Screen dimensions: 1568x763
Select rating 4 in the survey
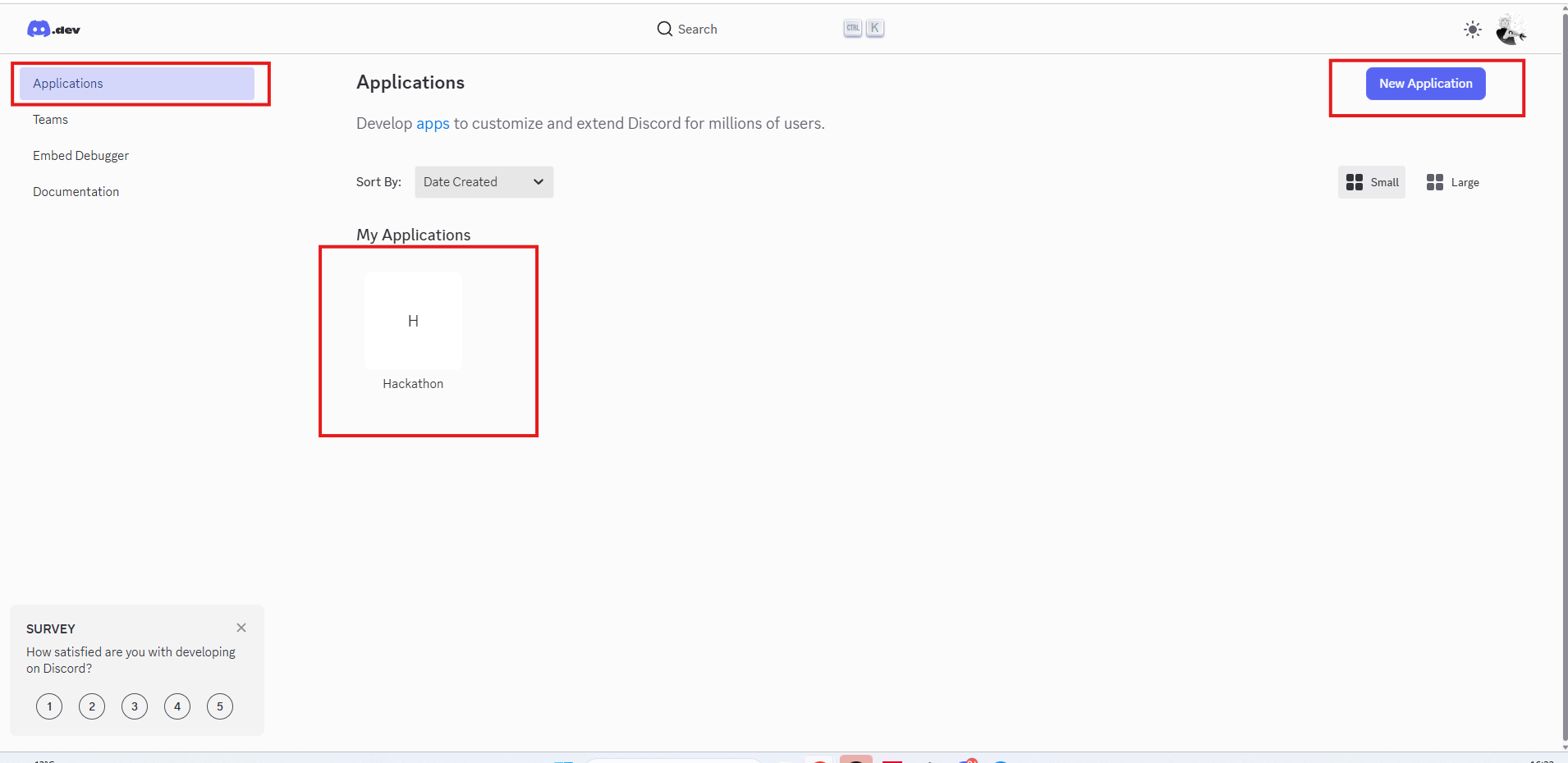click(177, 706)
